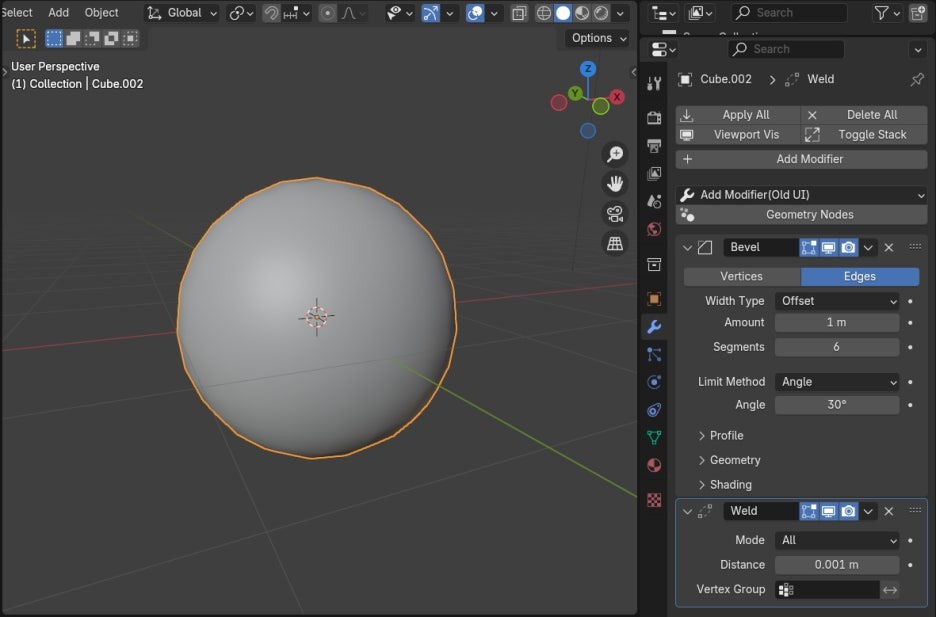This screenshot has height=617, width=936.
Task: Open the World properties tab icon
Action: point(654,229)
